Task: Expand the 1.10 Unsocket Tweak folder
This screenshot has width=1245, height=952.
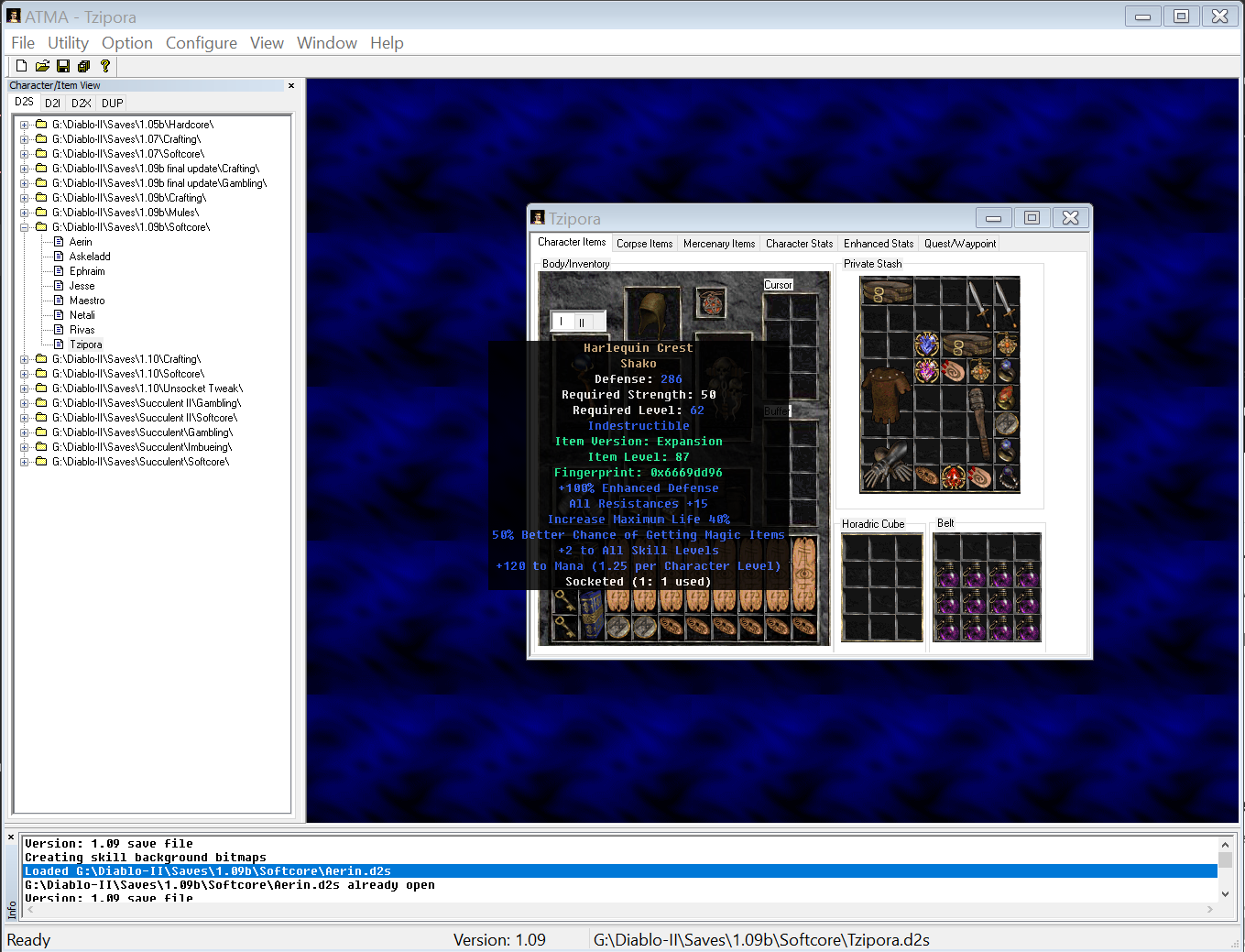Action: tap(25, 388)
